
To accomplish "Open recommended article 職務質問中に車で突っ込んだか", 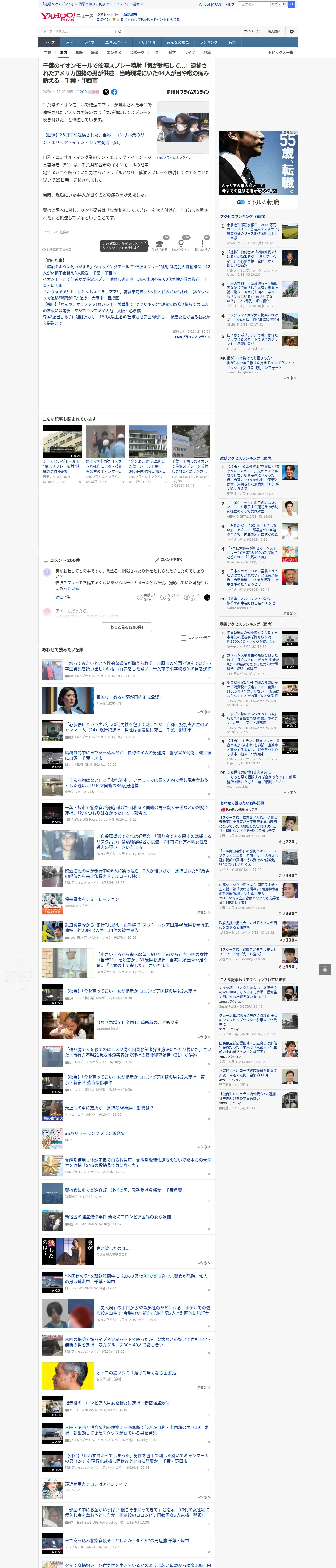I will 138,756.
